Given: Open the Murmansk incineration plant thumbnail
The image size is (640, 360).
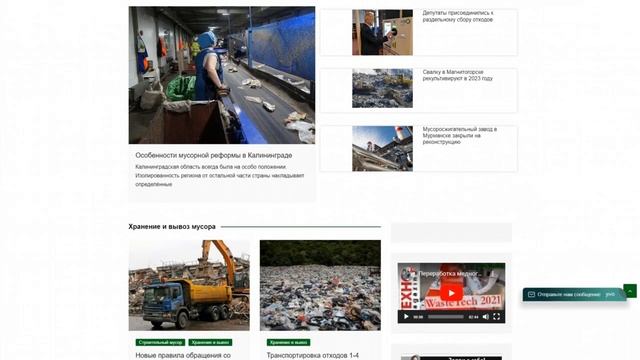Looking at the screenshot, I should point(382,149).
